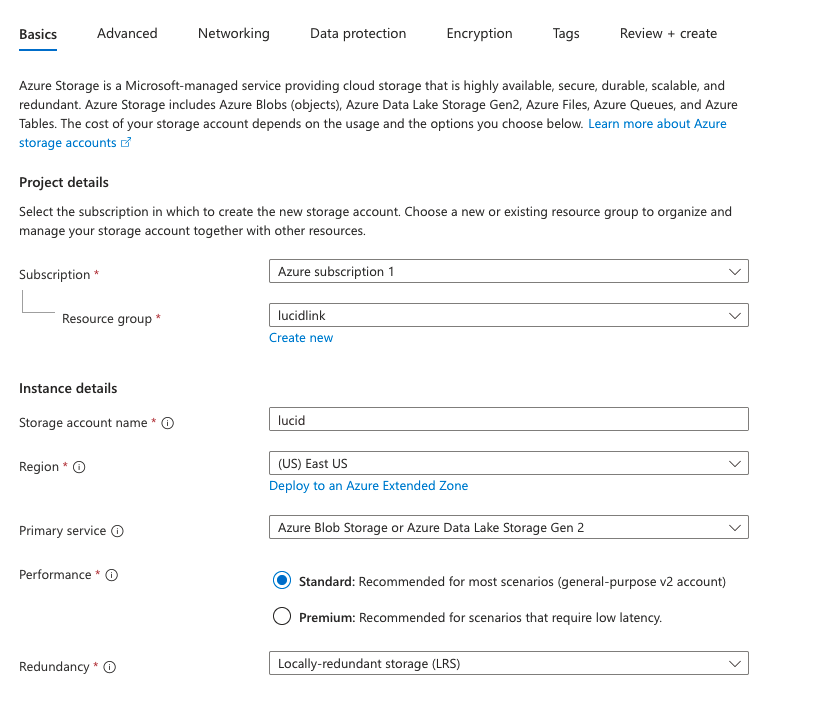Image resolution: width=830 pixels, height=717 pixels.
Task: Click the Region info icon
Action: 79,467
